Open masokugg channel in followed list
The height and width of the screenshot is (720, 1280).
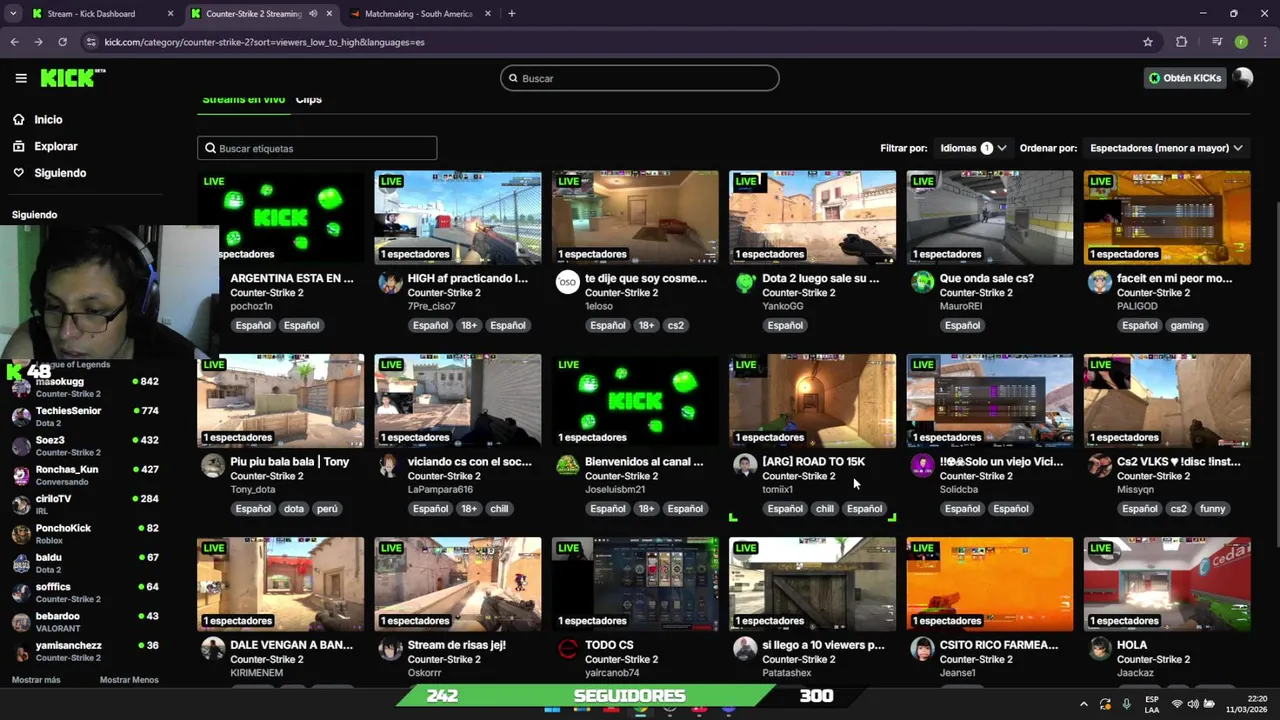(x=84, y=387)
